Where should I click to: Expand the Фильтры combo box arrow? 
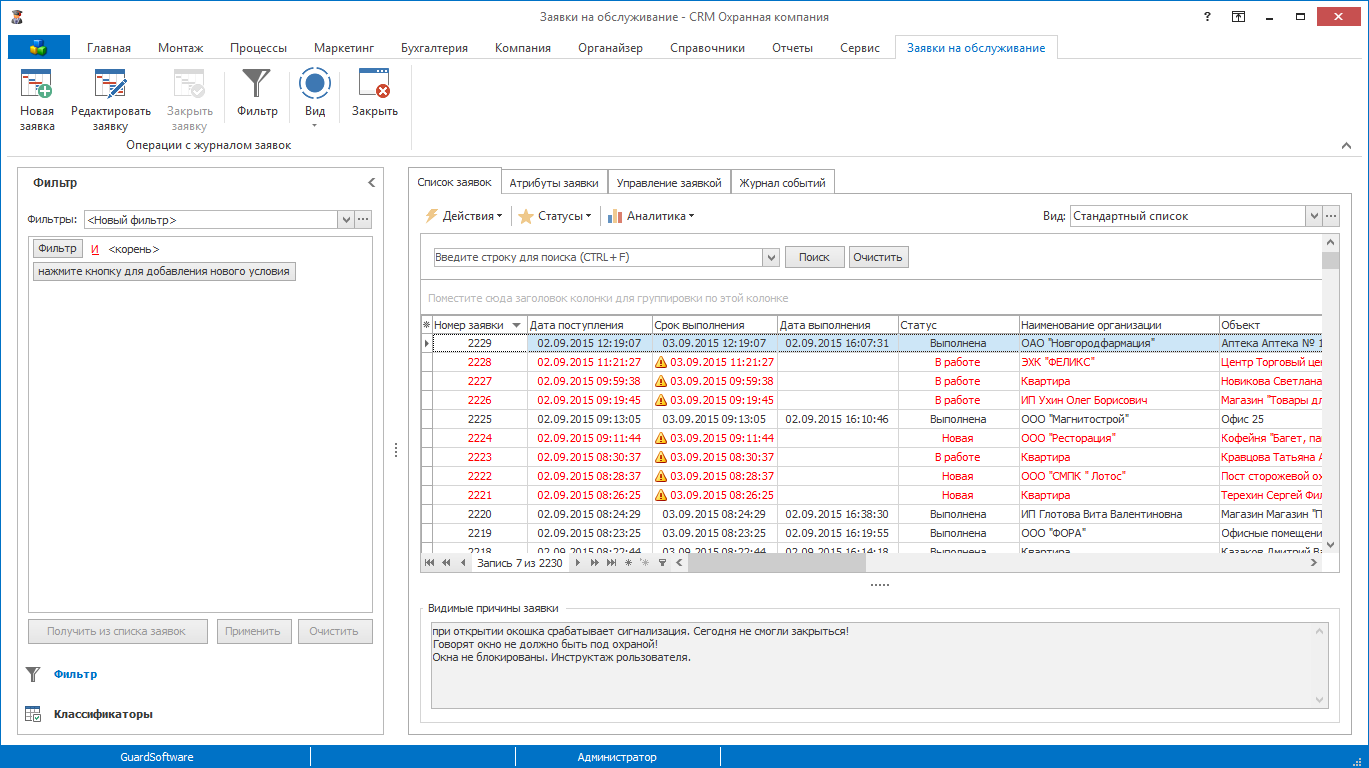[346, 220]
